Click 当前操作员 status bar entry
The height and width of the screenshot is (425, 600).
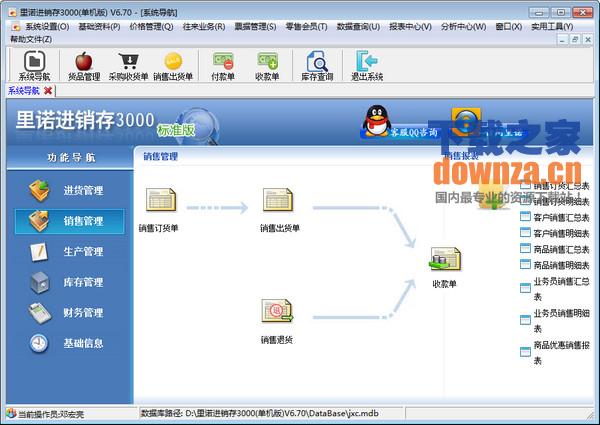[x=51, y=414]
